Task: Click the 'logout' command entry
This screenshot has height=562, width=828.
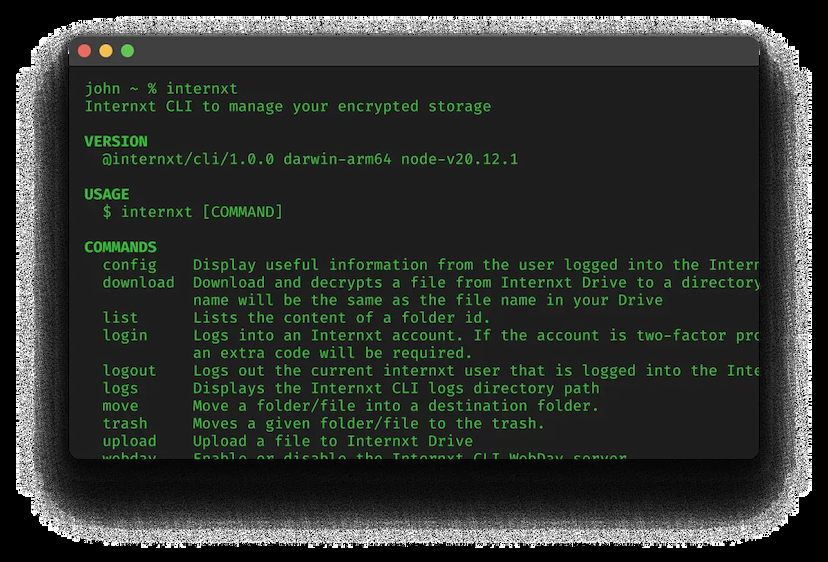Action: pyautogui.click(x=129, y=370)
